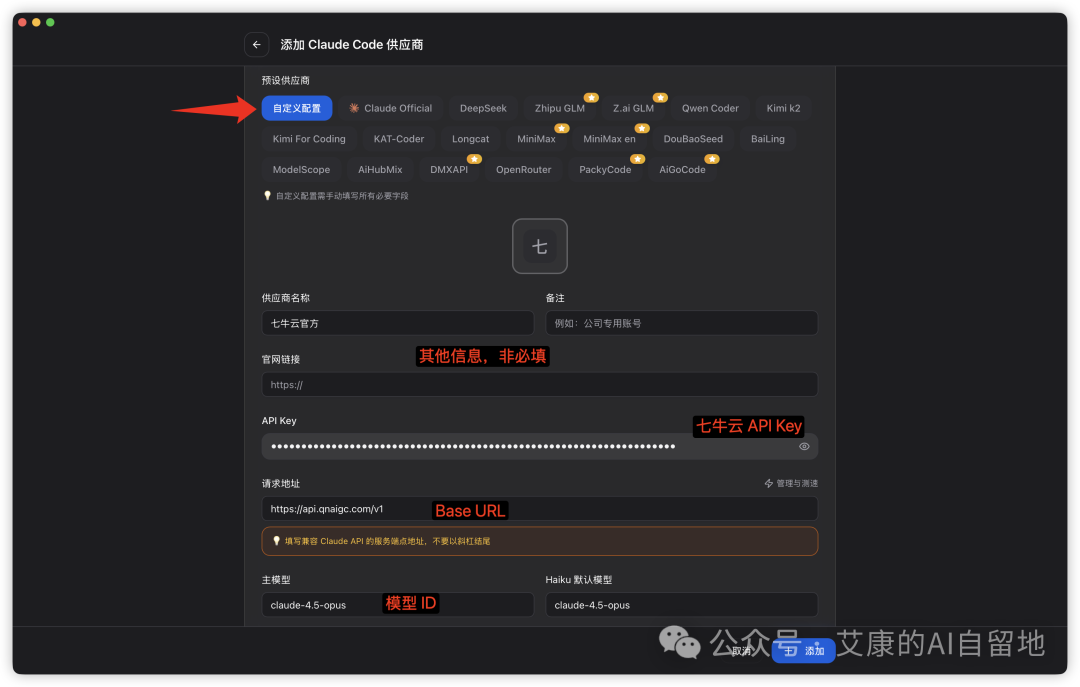1080x687 pixels.
Task: Select the DouBaoSeed preset
Action: click(x=693, y=139)
